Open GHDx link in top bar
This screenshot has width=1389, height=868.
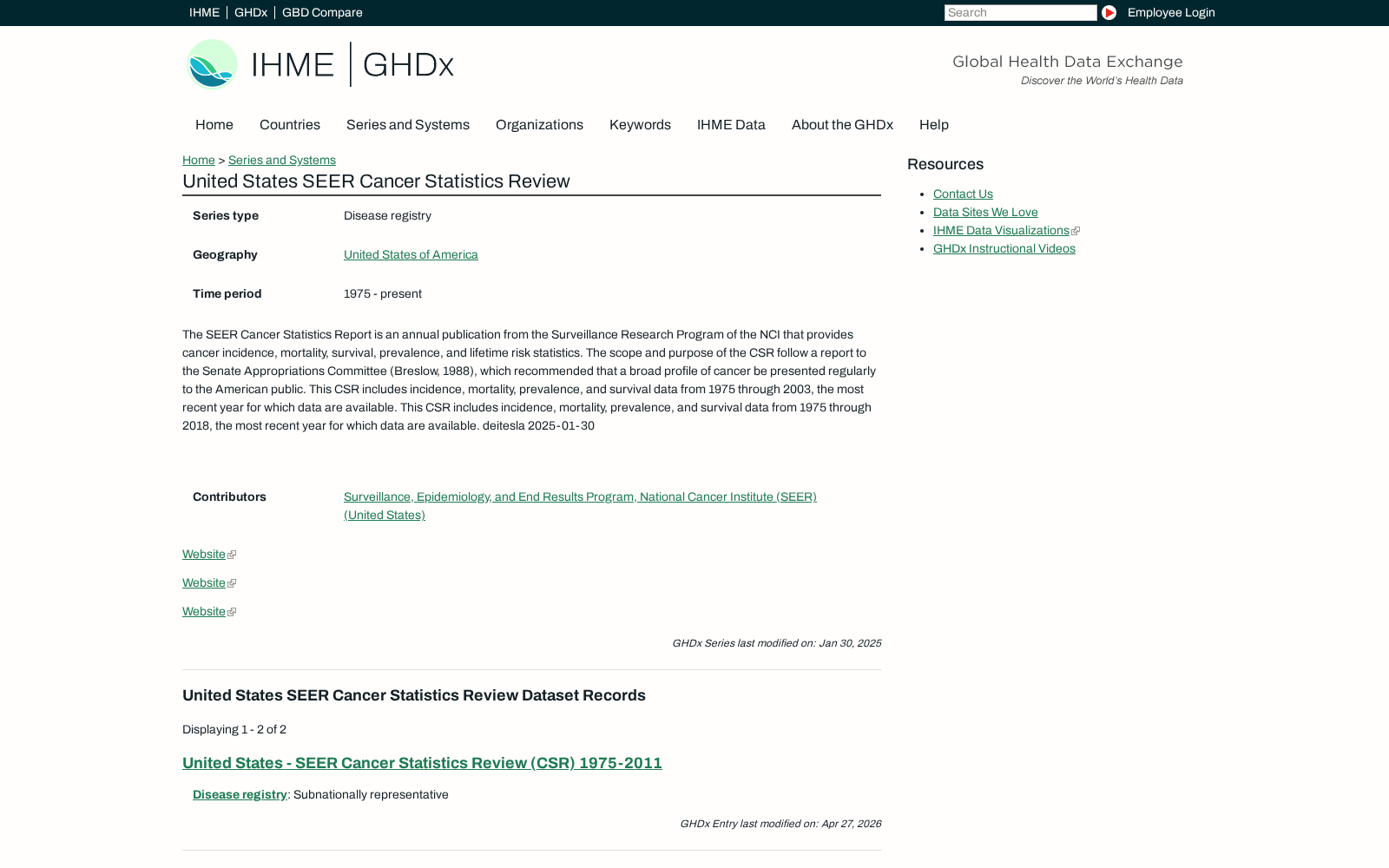tap(251, 12)
